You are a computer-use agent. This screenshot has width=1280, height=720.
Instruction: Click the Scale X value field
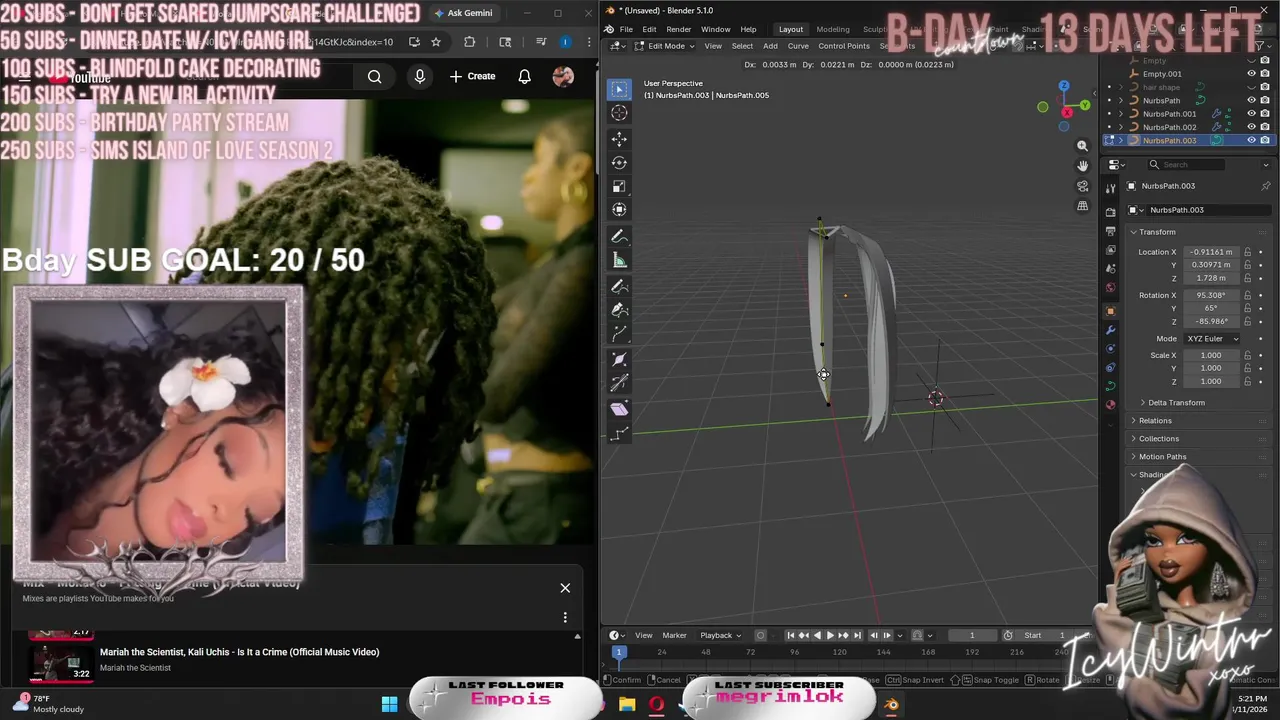[x=1210, y=355]
